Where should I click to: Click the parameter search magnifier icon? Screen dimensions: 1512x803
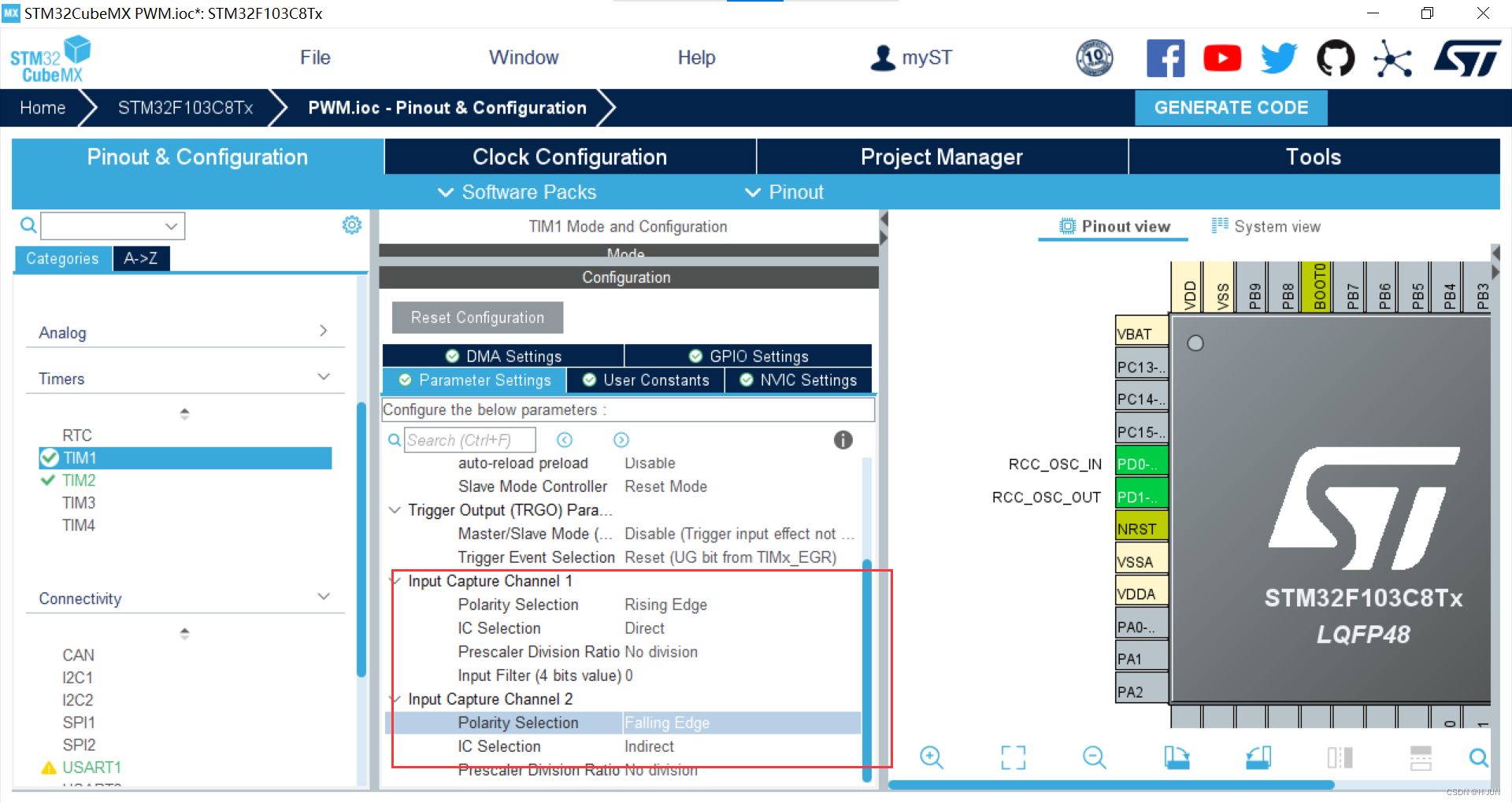tap(395, 440)
